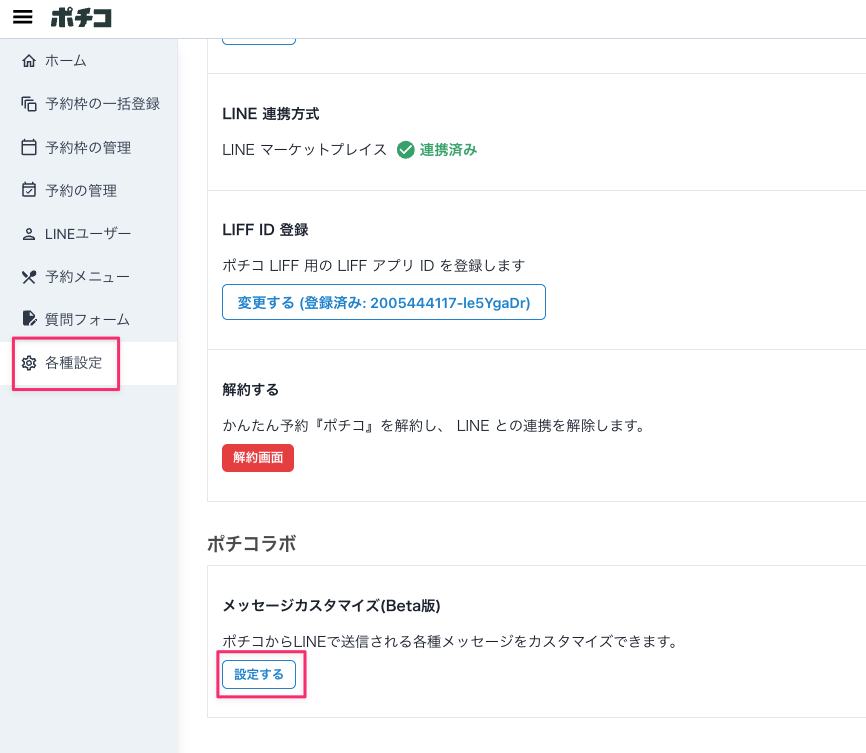
Task: Click the 連携済み status text
Action: click(448, 150)
